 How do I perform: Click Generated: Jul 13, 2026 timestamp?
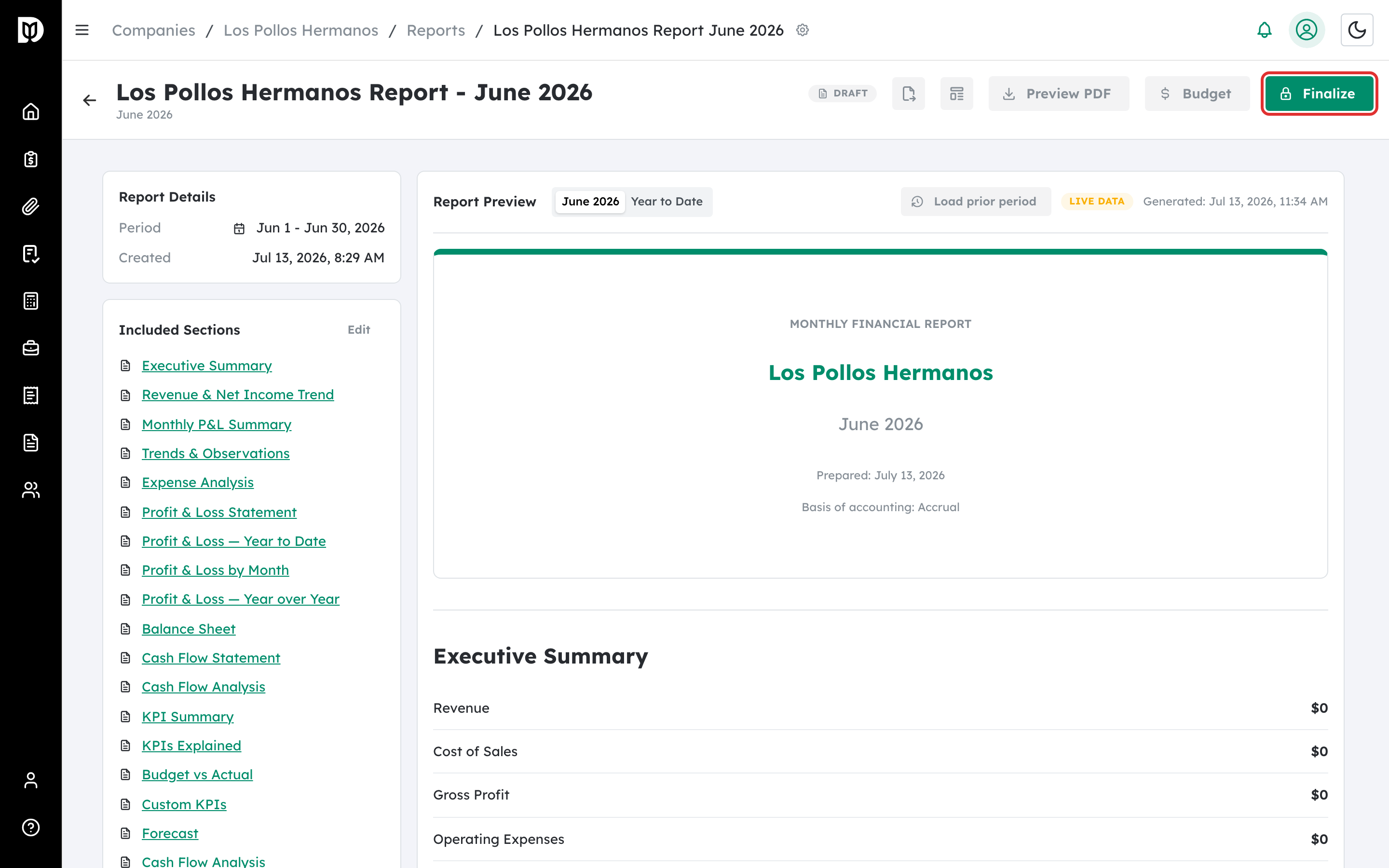[1235, 202]
